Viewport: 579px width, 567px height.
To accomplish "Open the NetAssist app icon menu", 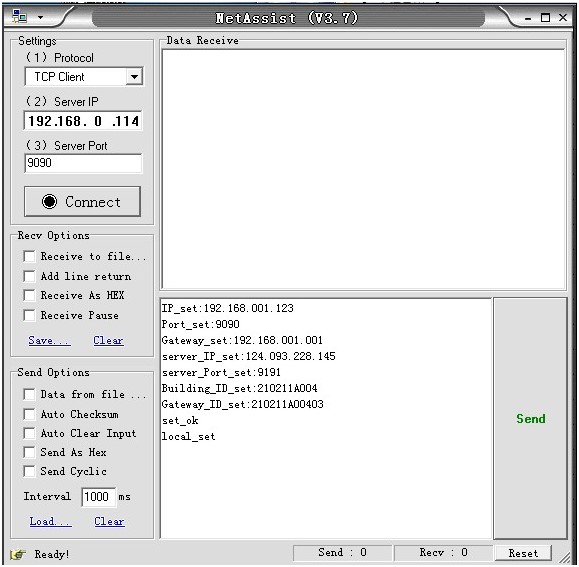I will coord(19,17).
